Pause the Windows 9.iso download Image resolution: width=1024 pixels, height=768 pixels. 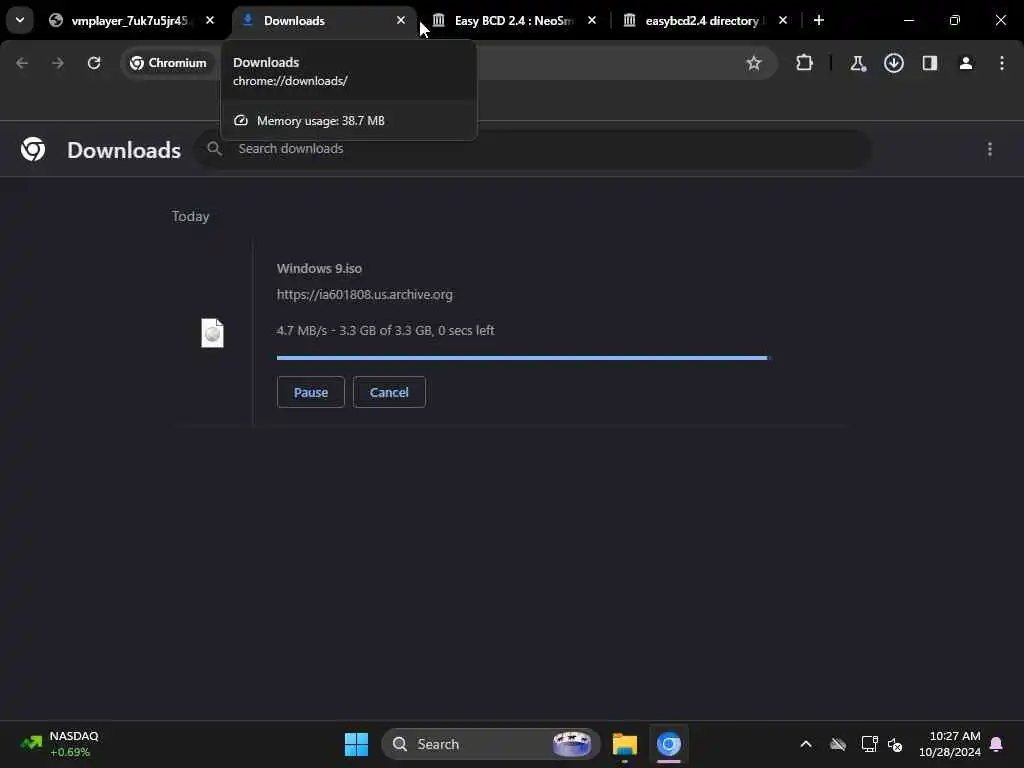click(x=311, y=392)
